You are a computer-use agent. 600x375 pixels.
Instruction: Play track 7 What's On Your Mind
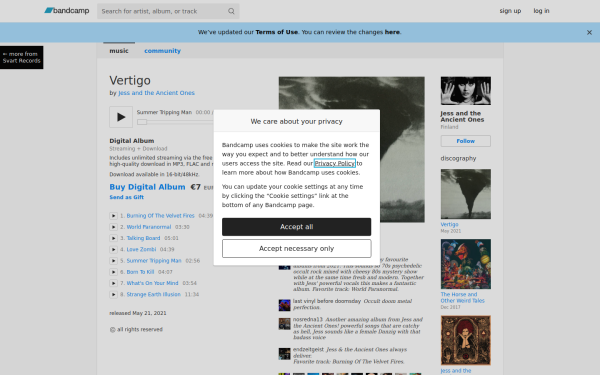click(113, 283)
